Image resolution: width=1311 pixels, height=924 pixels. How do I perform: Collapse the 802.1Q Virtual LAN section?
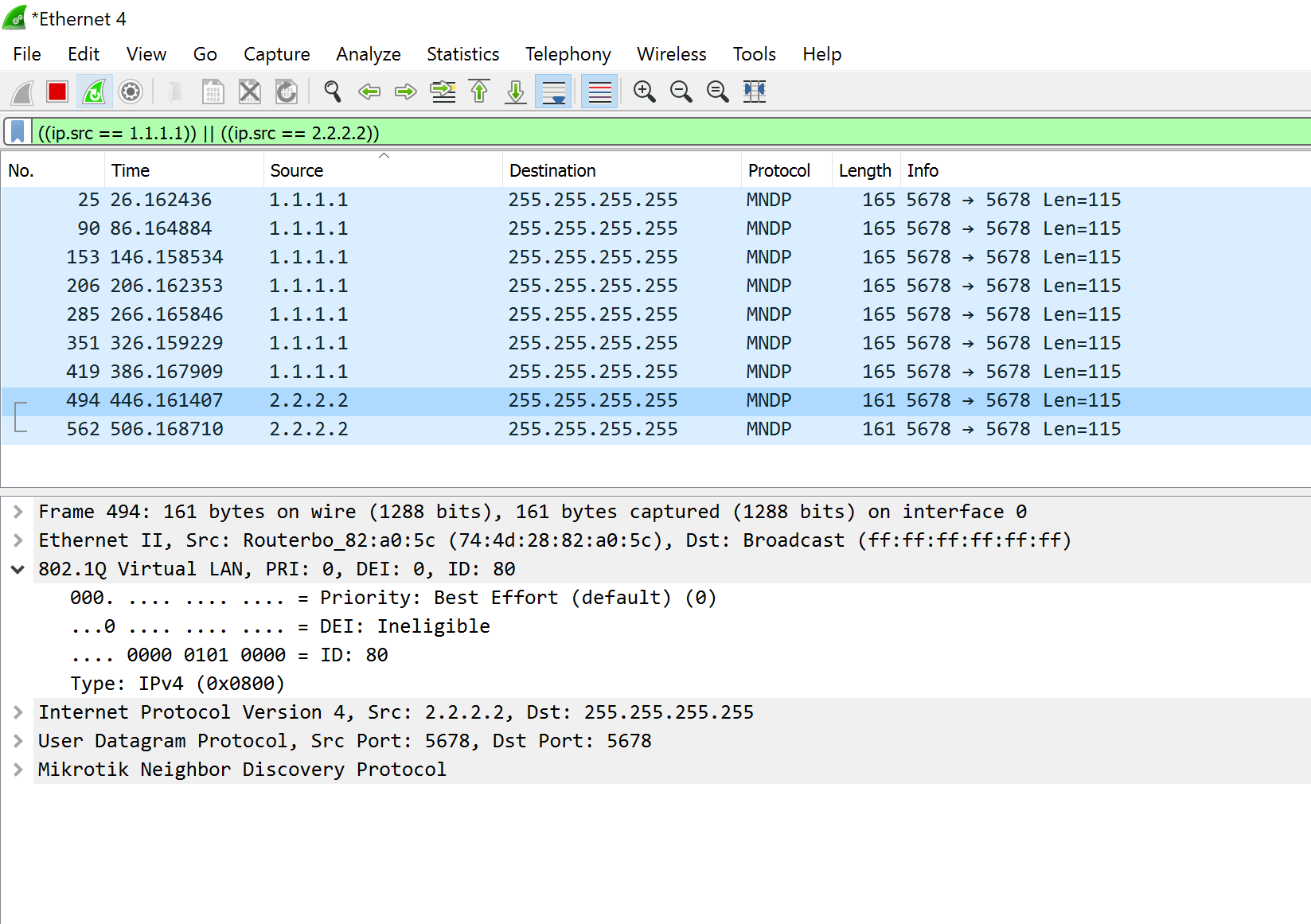(x=18, y=569)
